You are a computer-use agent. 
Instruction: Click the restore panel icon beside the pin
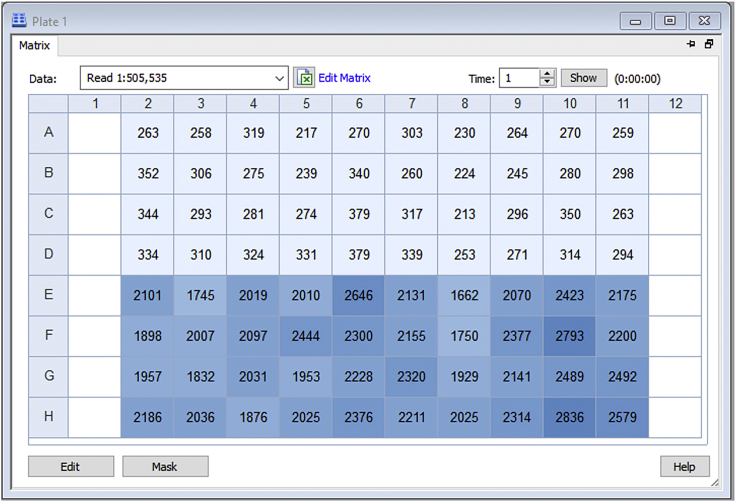tap(709, 45)
